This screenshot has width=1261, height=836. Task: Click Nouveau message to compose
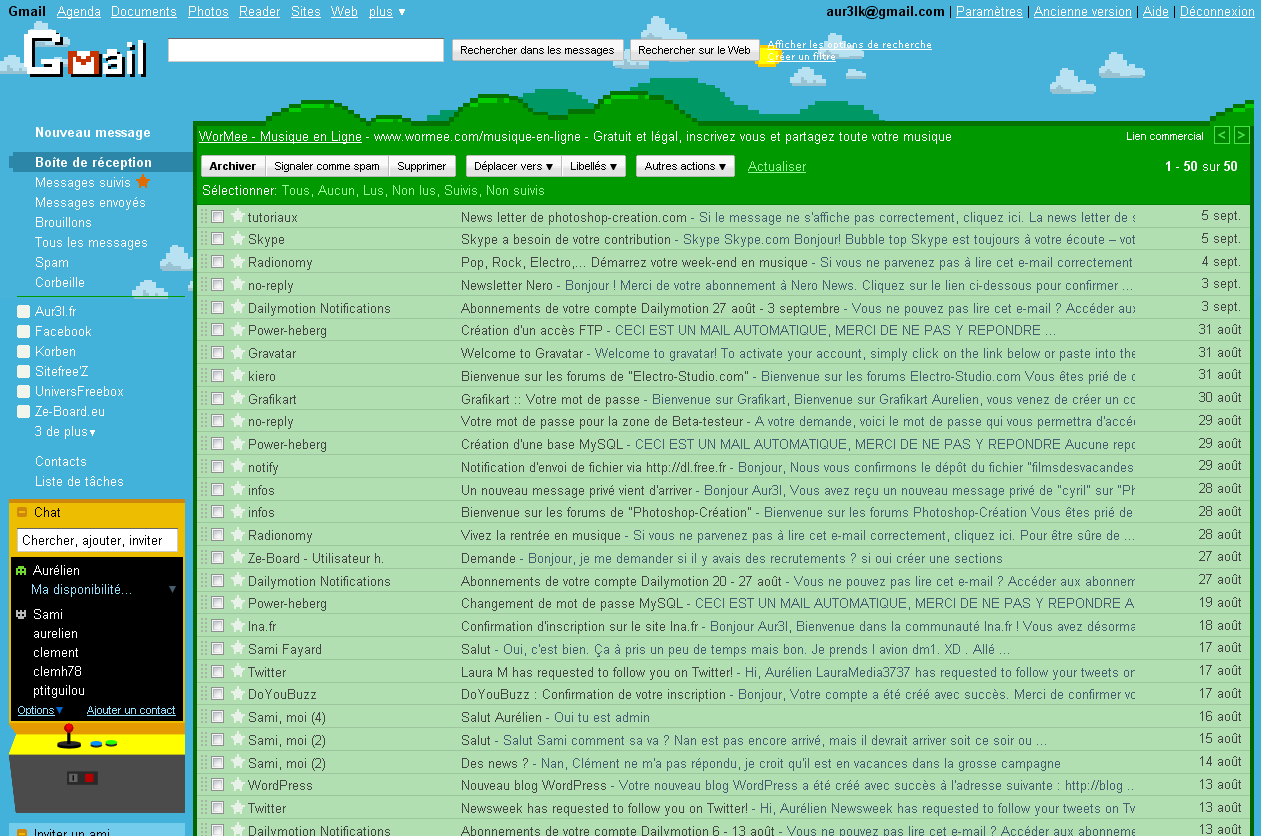click(93, 132)
